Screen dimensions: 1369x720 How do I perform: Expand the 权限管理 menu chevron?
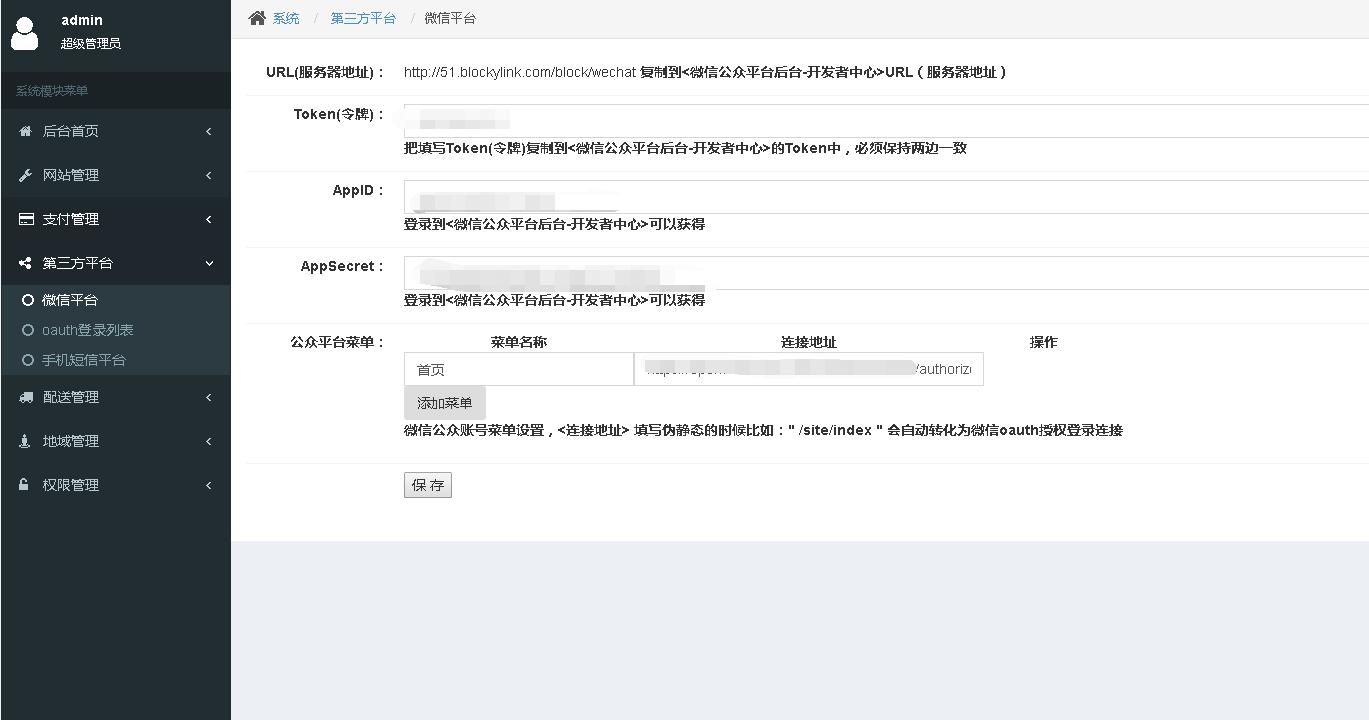pos(209,485)
